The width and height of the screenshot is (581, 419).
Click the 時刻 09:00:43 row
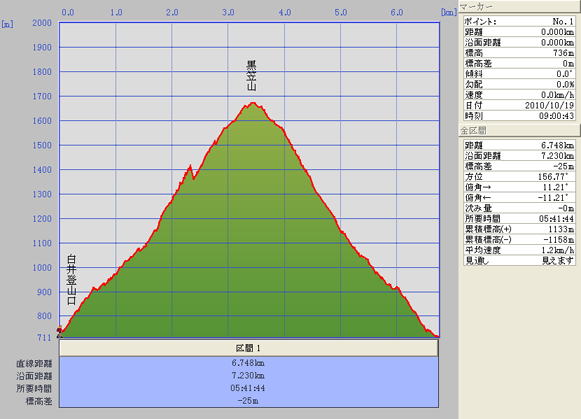(x=519, y=116)
